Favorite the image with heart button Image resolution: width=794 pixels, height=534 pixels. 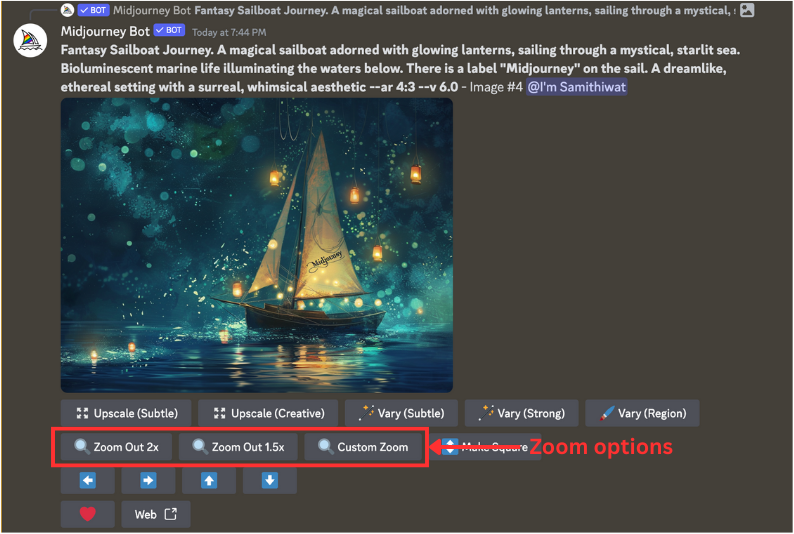click(x=88, y=514)
